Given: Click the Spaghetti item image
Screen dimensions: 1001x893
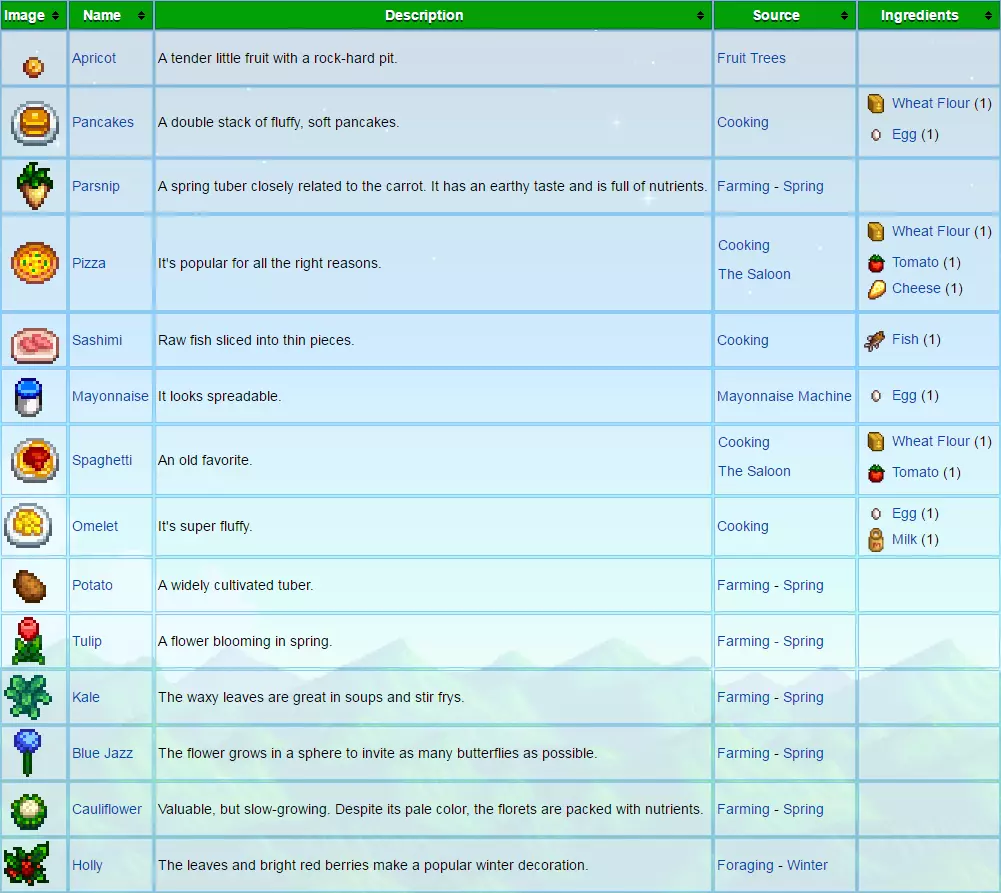Looking at the screenshot, I should click(34, 460).
